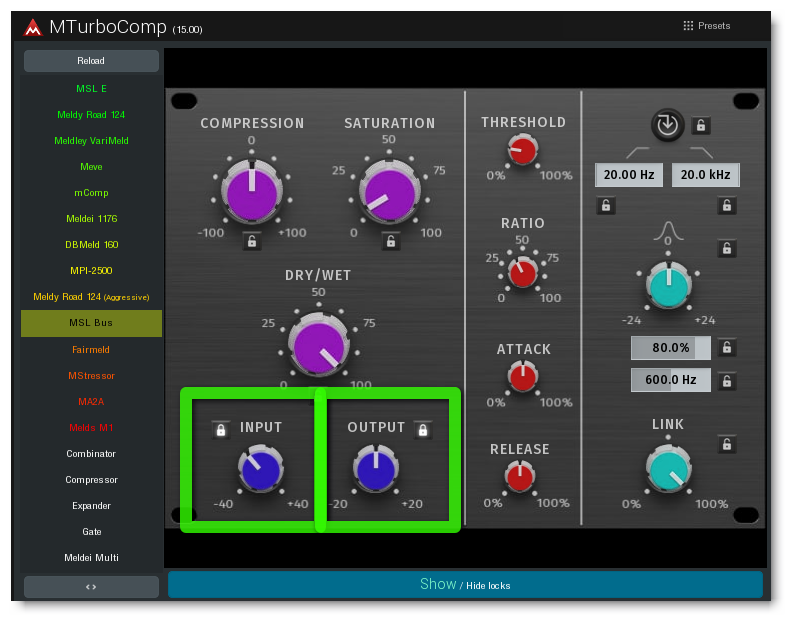The width and height of the screenshot is (794, 624).
Task: Select the Meldy Road 124 preset
Action: coord(91,114)
